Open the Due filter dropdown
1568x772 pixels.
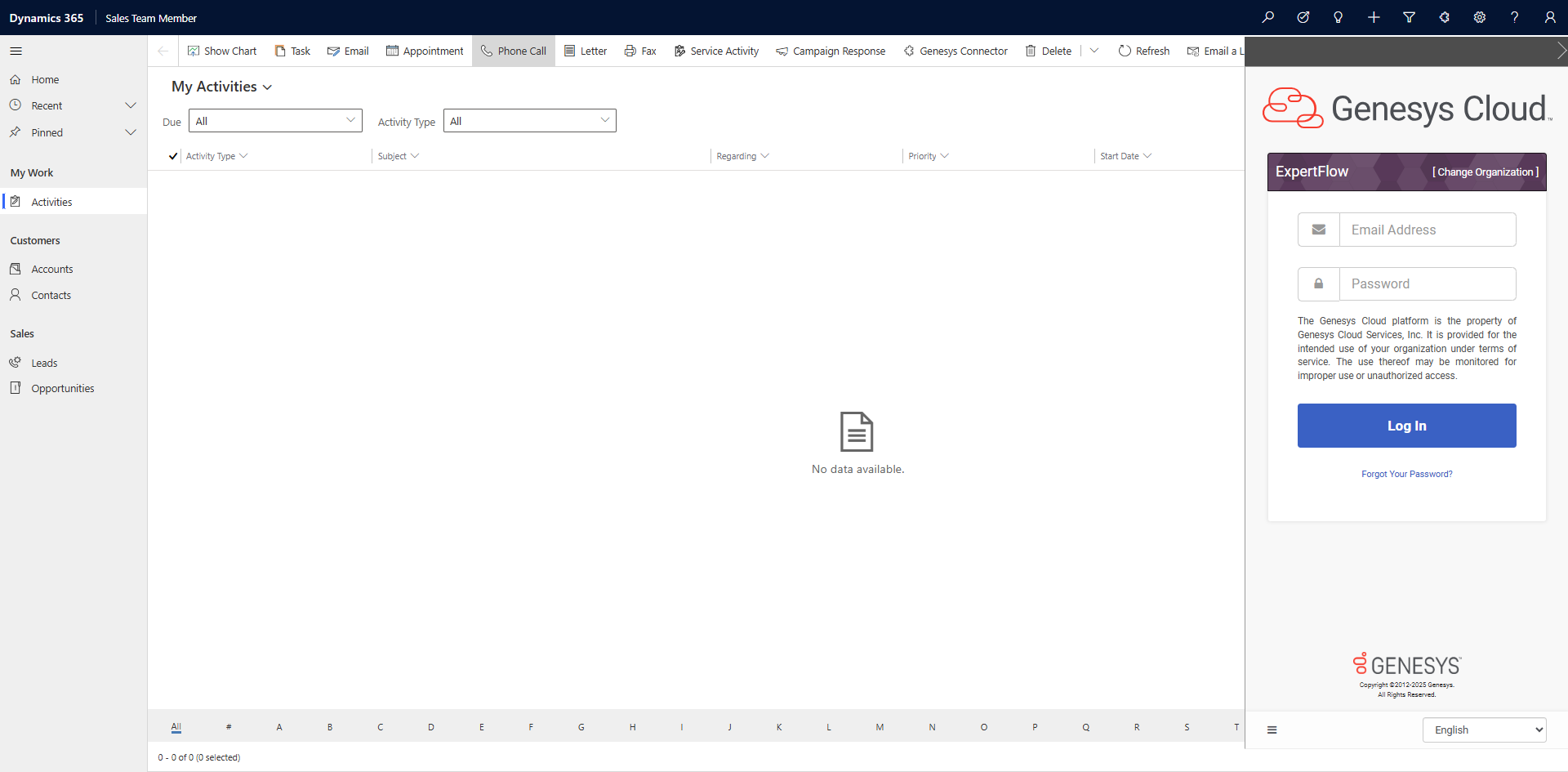pyautogui.click(x=275, y=121)
